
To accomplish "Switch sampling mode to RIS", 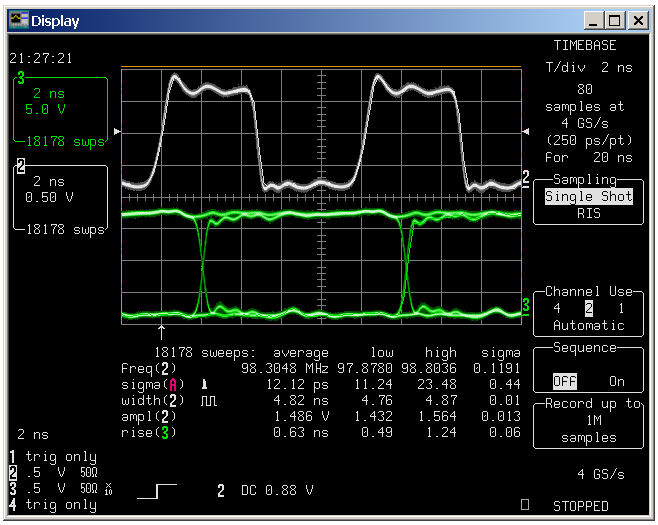I will pos(588,213).
